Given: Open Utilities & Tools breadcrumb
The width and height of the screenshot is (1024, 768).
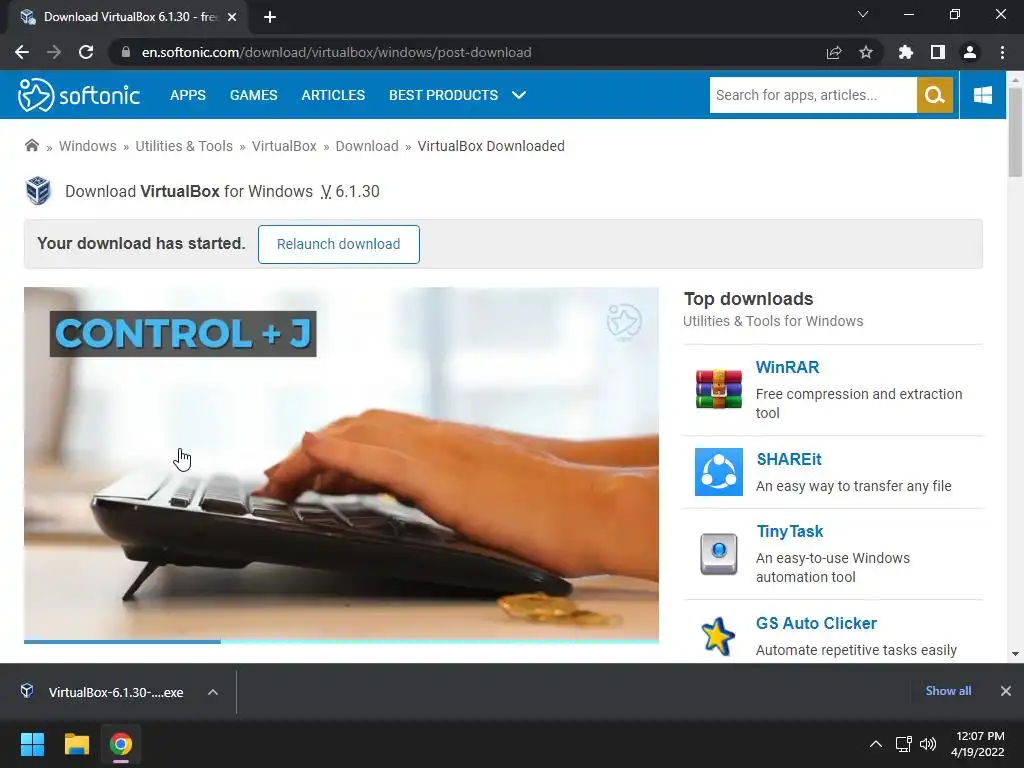Looking at the screenshot, I should point(184,146).
